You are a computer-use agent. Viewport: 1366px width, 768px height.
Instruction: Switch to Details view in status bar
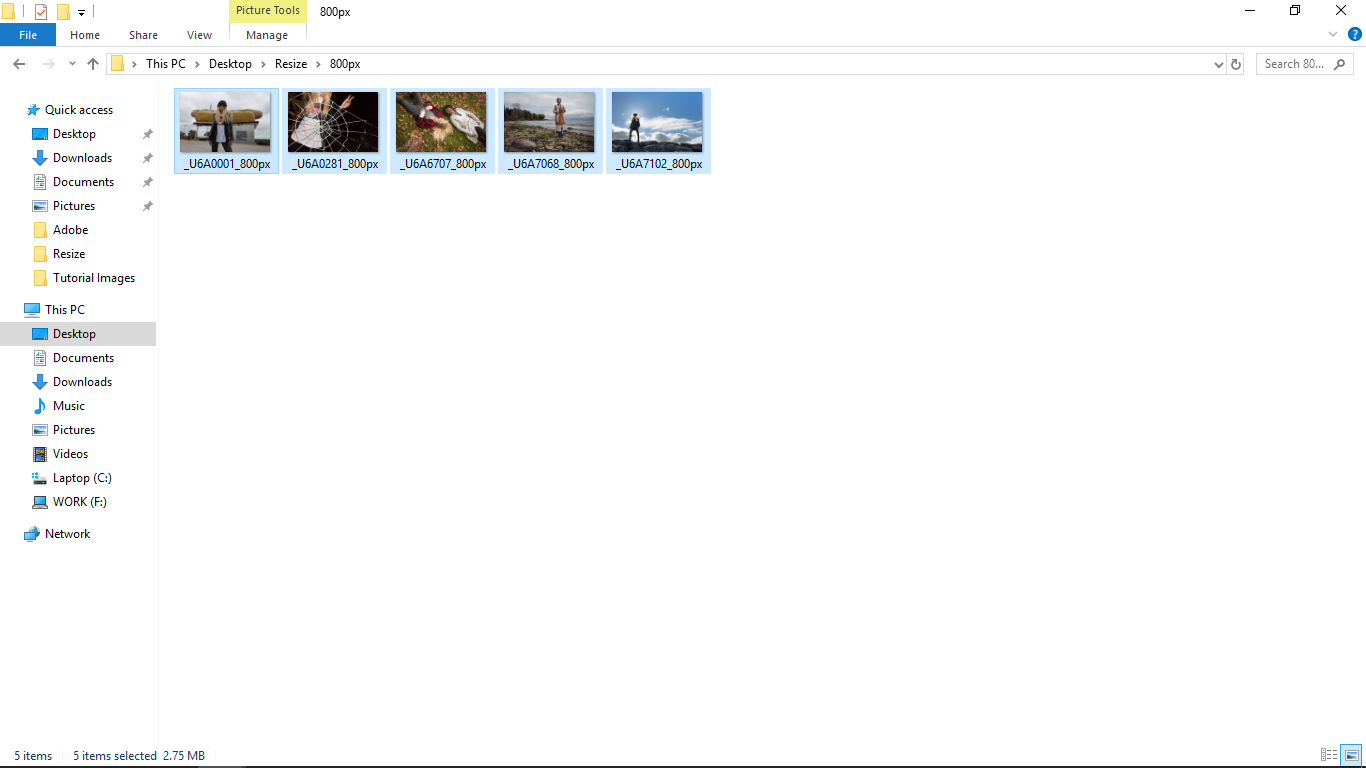pyautogui.click(x=1329, y=756)
